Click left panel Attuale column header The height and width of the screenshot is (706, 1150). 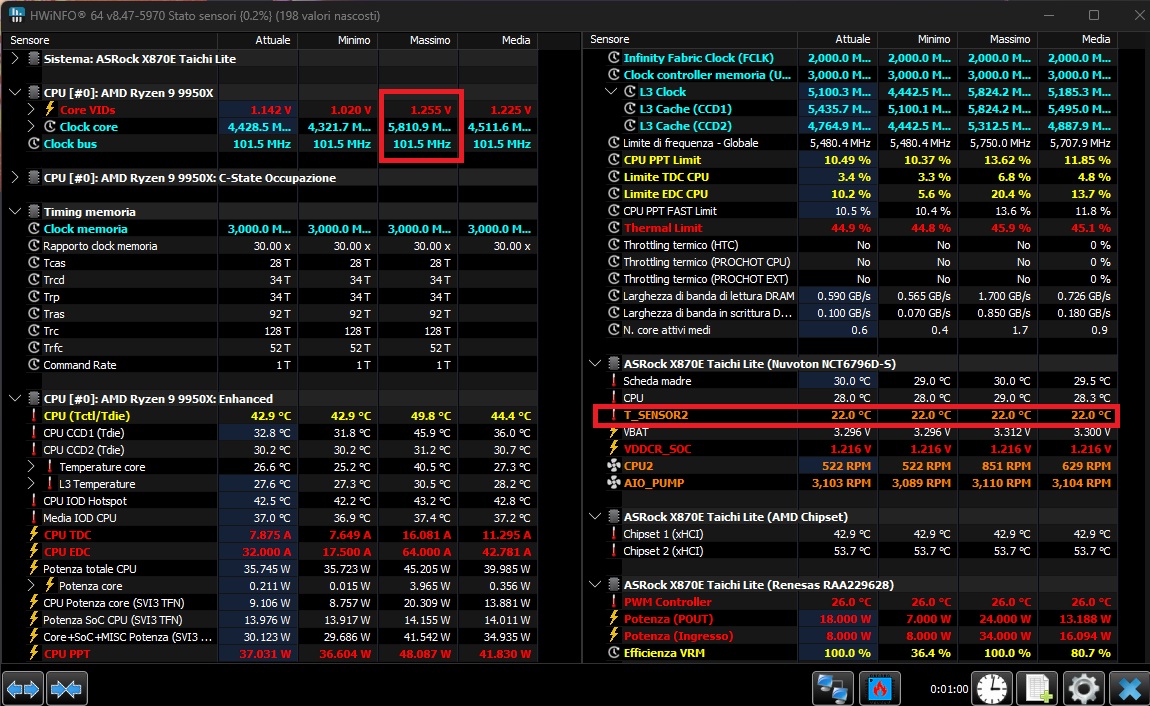[257, 40]
